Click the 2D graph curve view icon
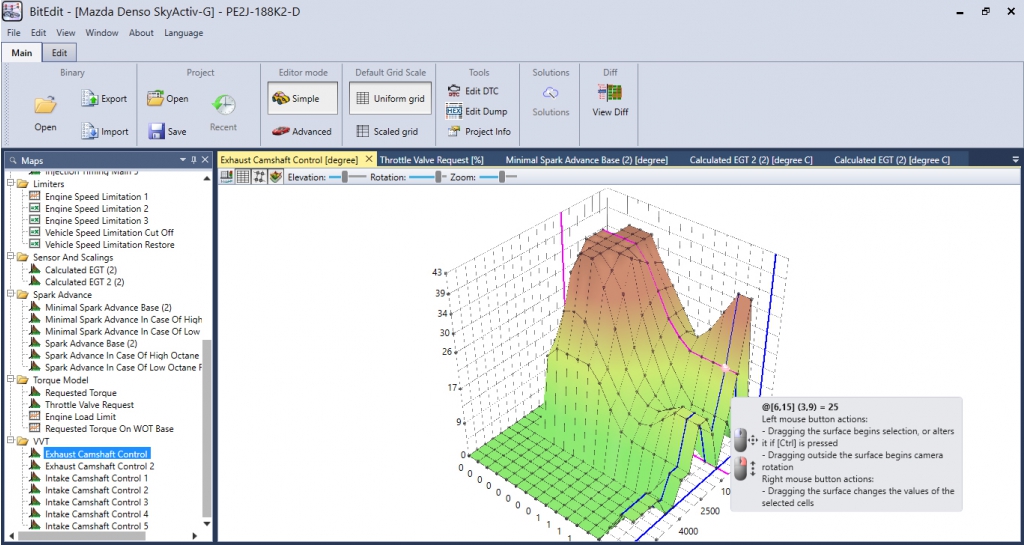Screen dimensions: 1024x545 point(259,177)
